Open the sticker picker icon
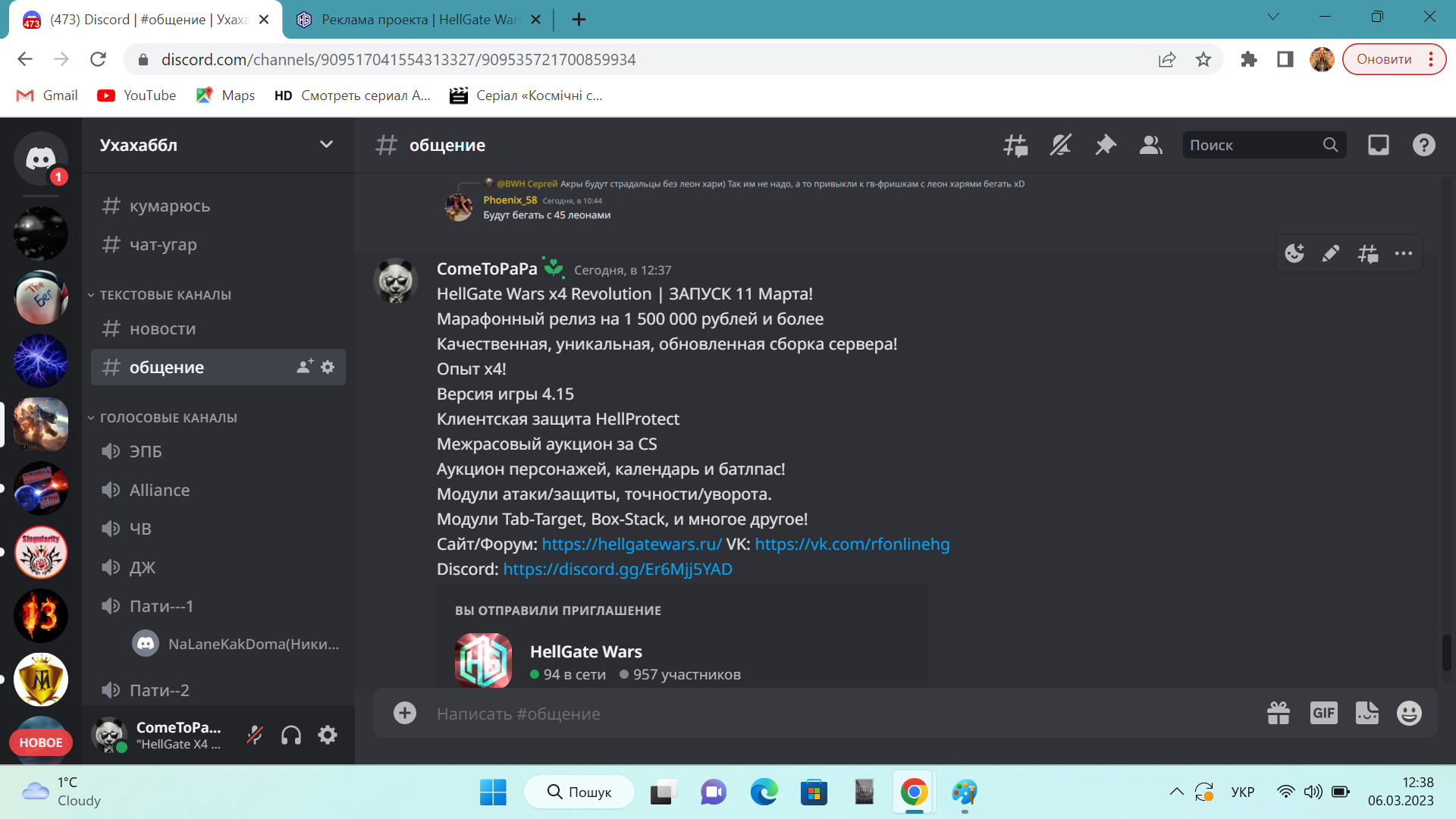Screen dimensions: 1456x819 (x=1367, y=713)
